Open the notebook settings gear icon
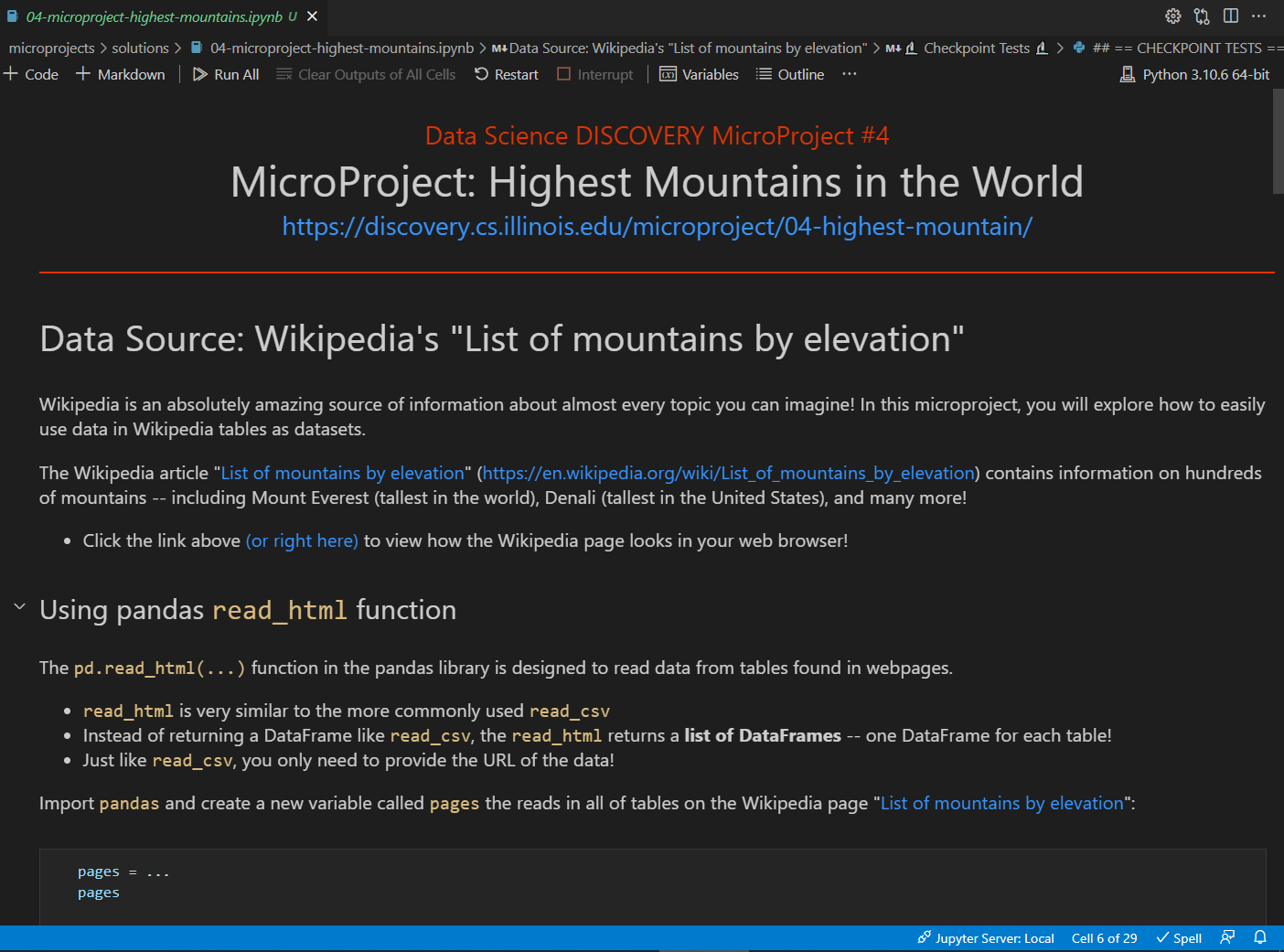Screen dimensions: 1284x952 1172,16
